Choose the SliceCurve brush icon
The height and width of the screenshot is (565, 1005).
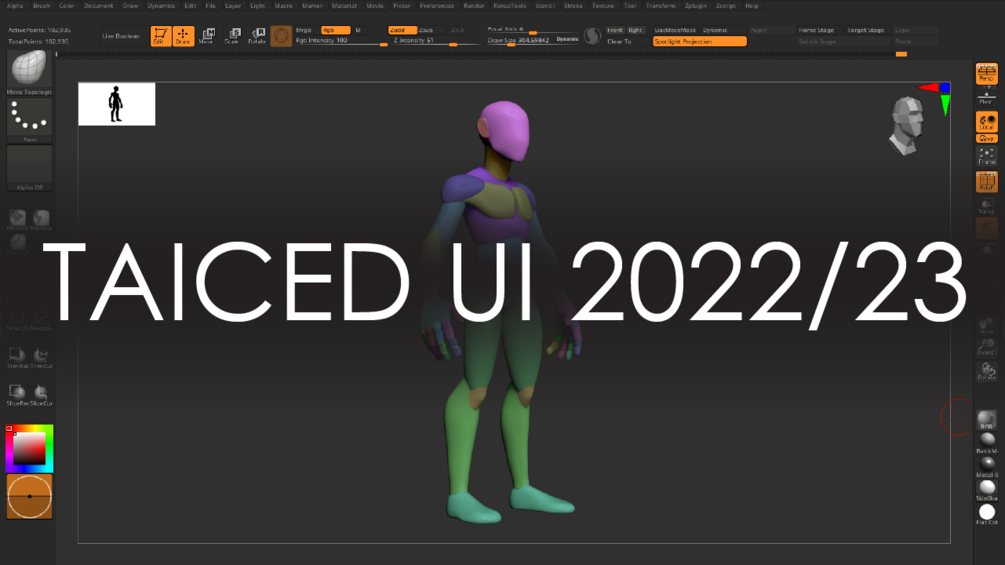click(41, 395)
